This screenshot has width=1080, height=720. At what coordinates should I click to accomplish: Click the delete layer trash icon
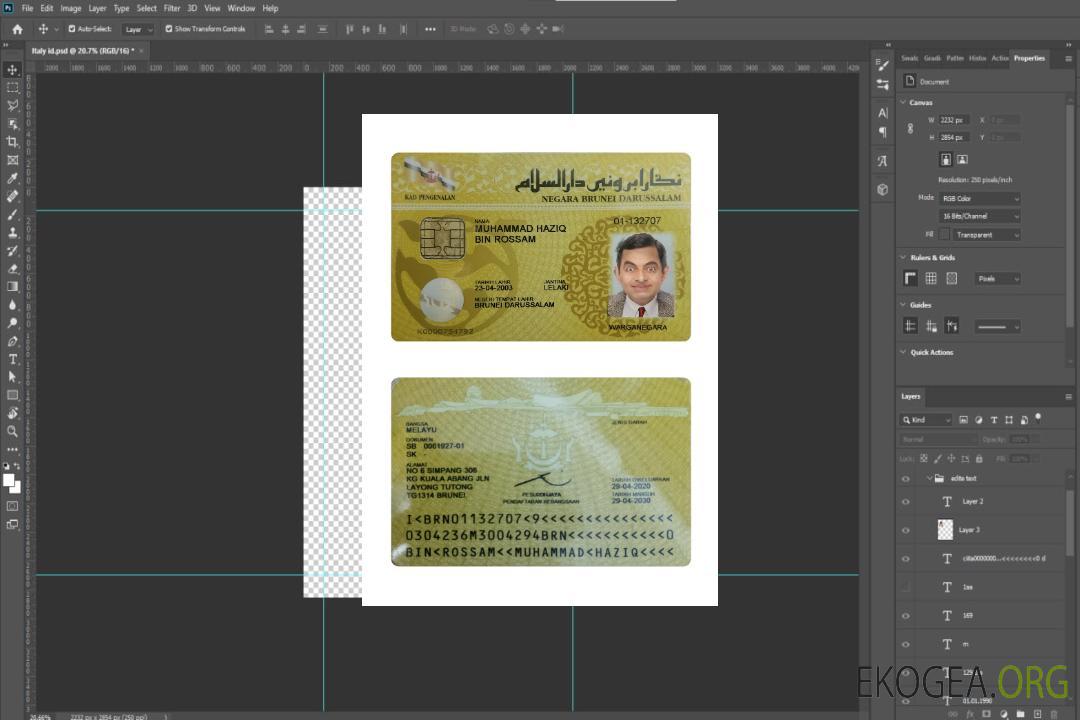point(1054,714)
